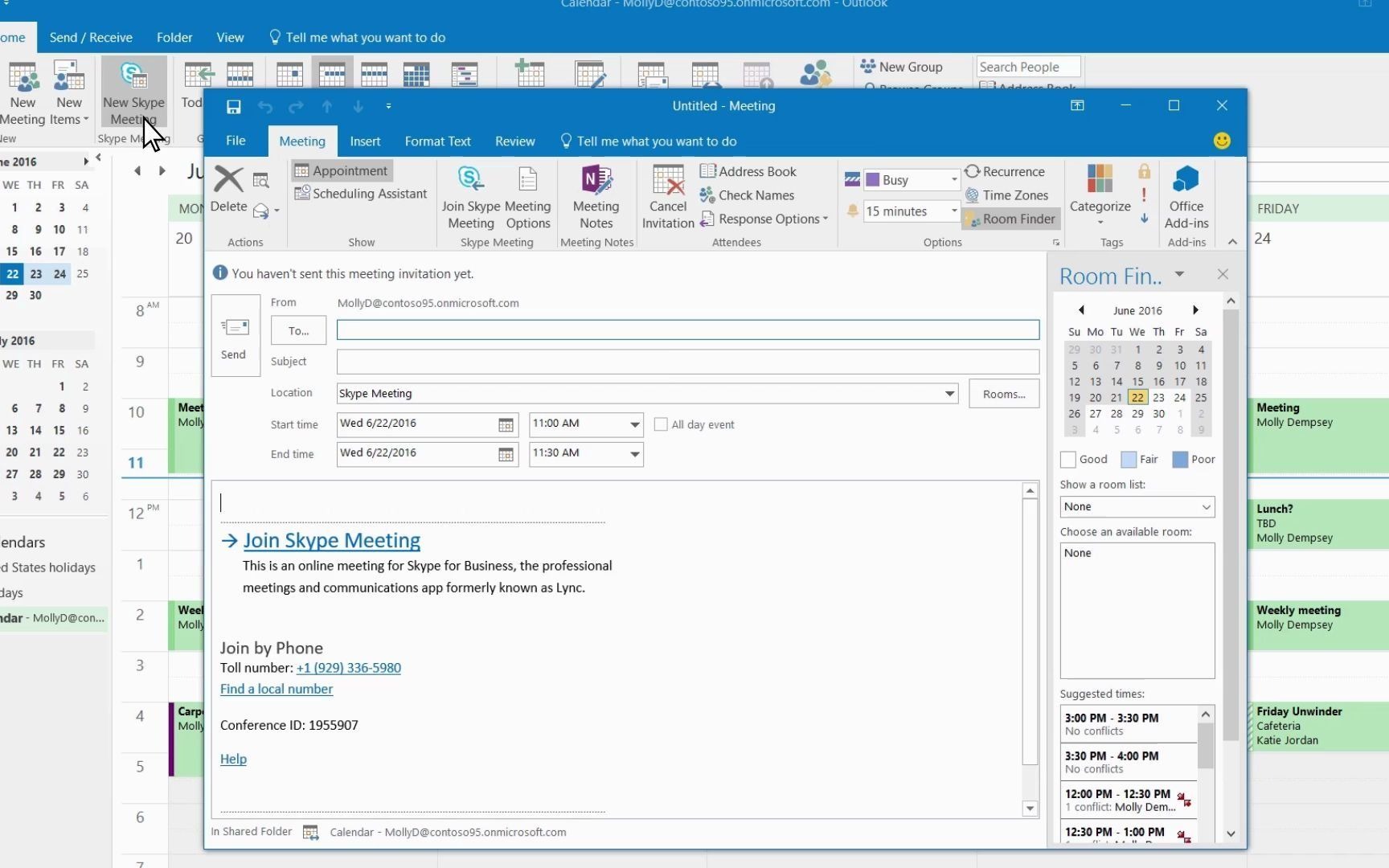The height and width of the screenshot is (868, 1389).
Task: Set Low Importance down arrow icon
Action: point(1144,218)
